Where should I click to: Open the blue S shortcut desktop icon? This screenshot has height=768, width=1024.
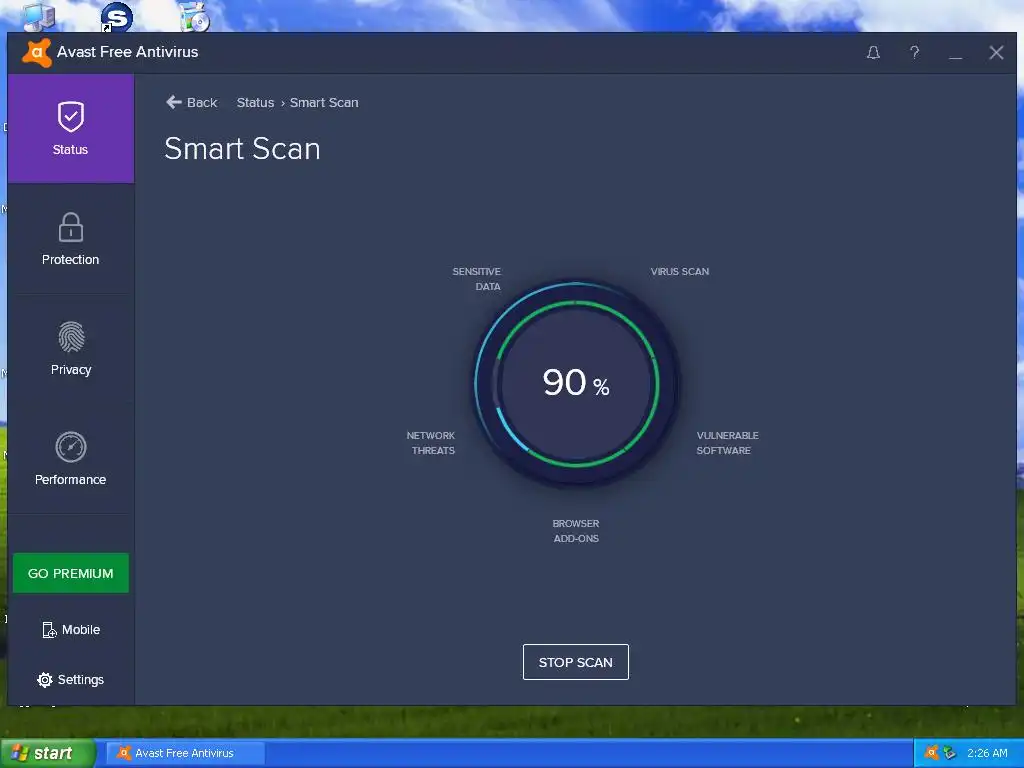point(117,16)
